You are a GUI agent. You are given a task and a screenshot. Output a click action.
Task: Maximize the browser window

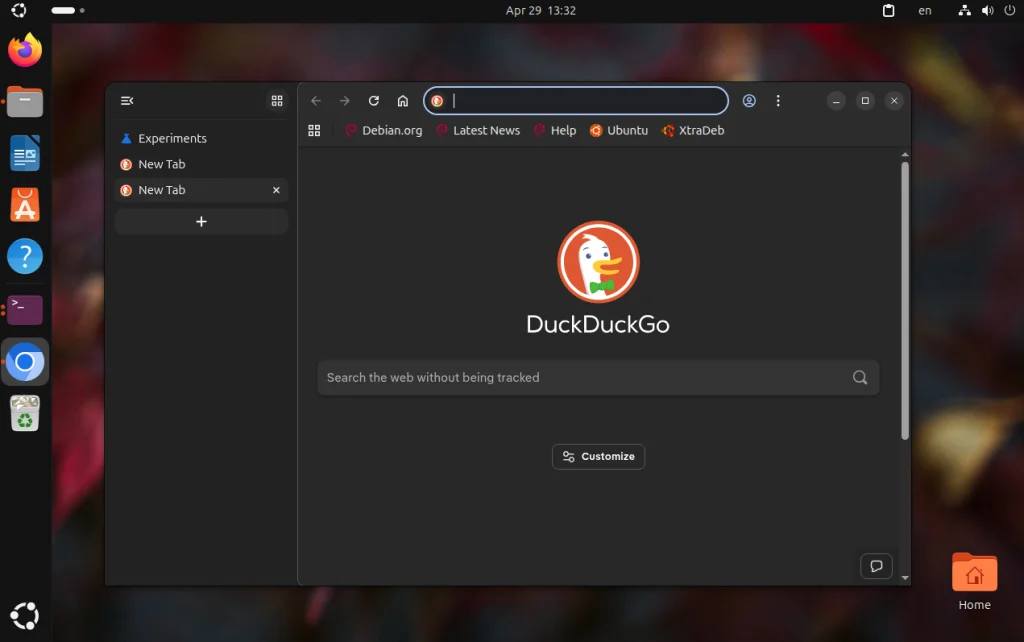pyautogui.click(x=865, y=101)
